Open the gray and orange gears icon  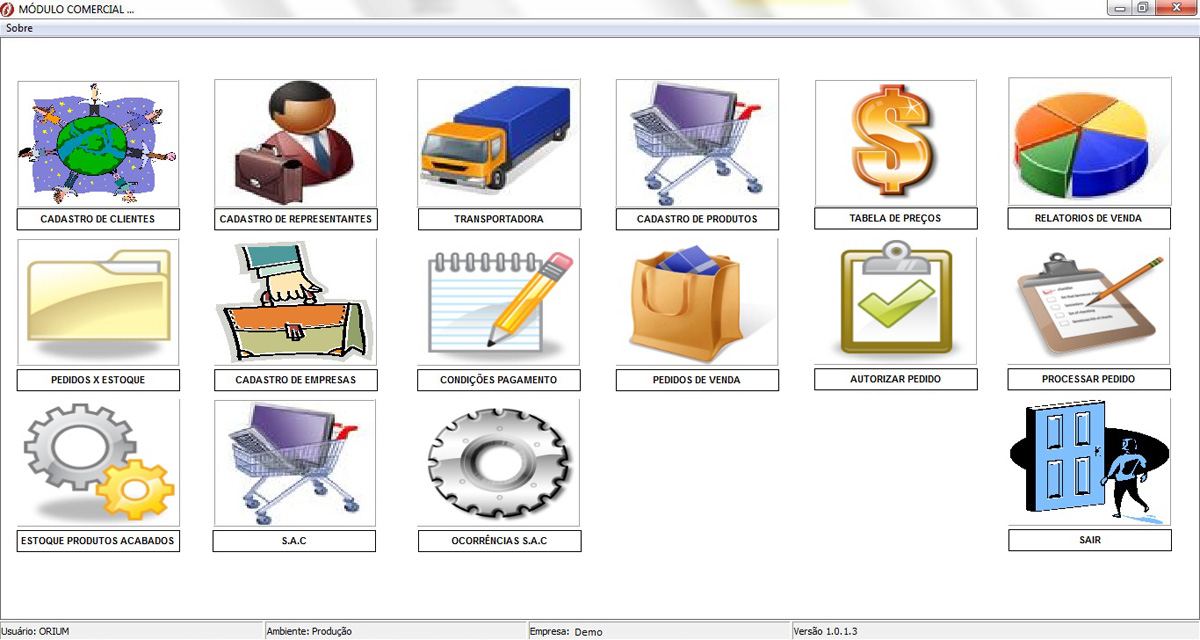tap(98, 463)
